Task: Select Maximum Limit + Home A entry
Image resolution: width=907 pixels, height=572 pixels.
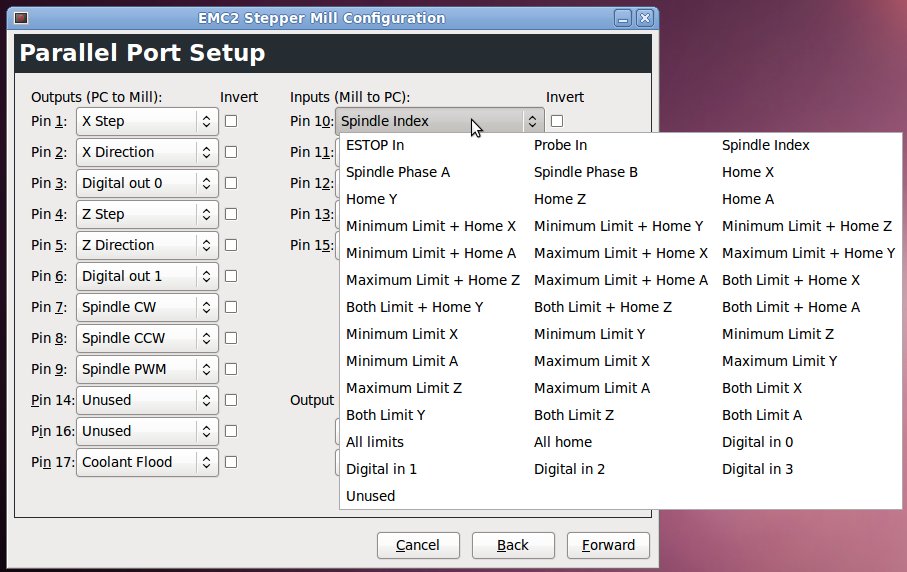Action: coord(621,281)
